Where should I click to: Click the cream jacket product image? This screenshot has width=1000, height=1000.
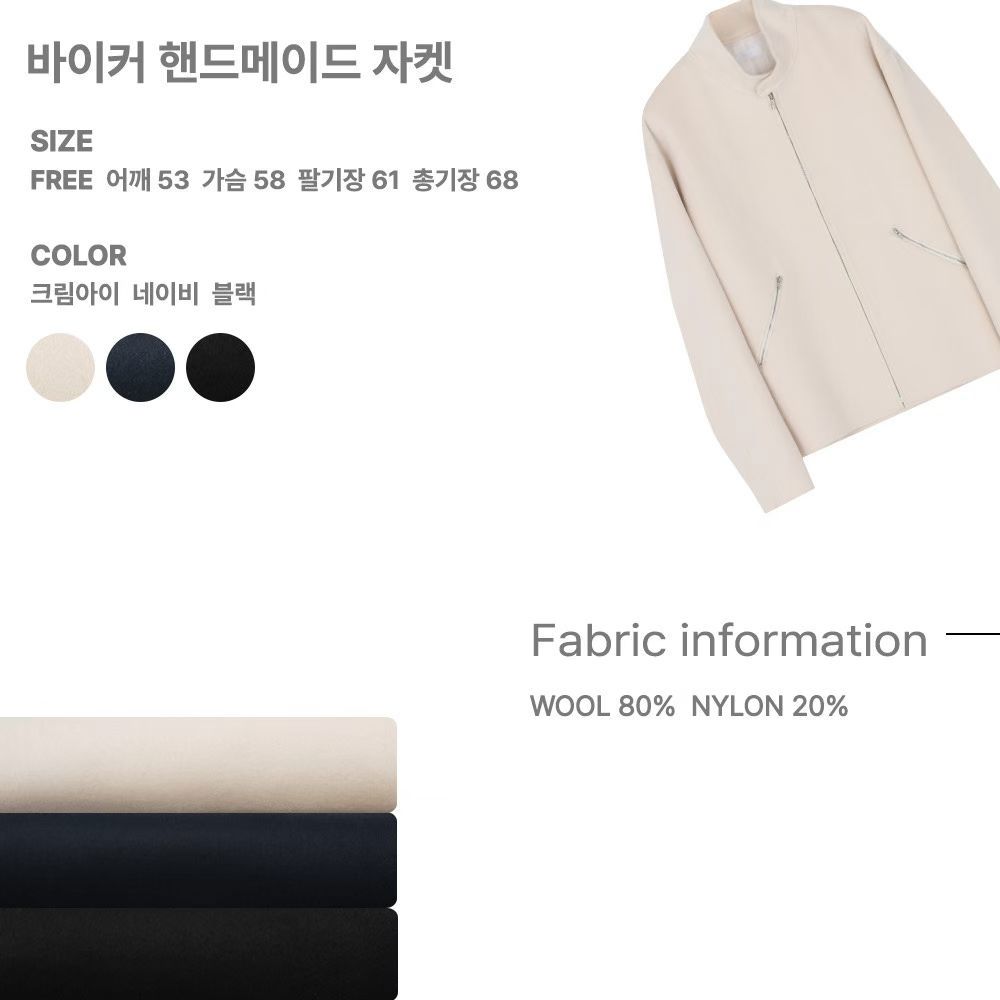pyautogui.click(x=820, y=255)
